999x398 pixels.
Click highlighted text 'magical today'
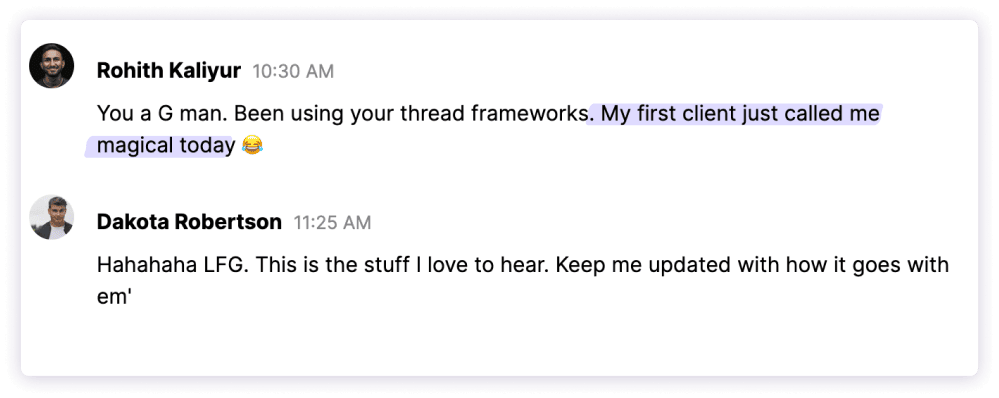click(166, 146)
